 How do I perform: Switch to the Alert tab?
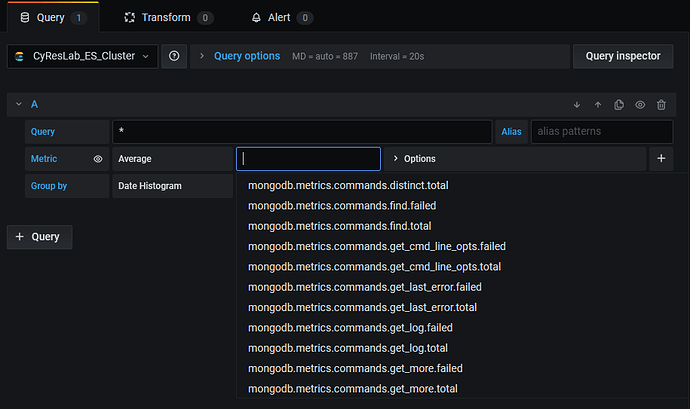tap(281, 17)
